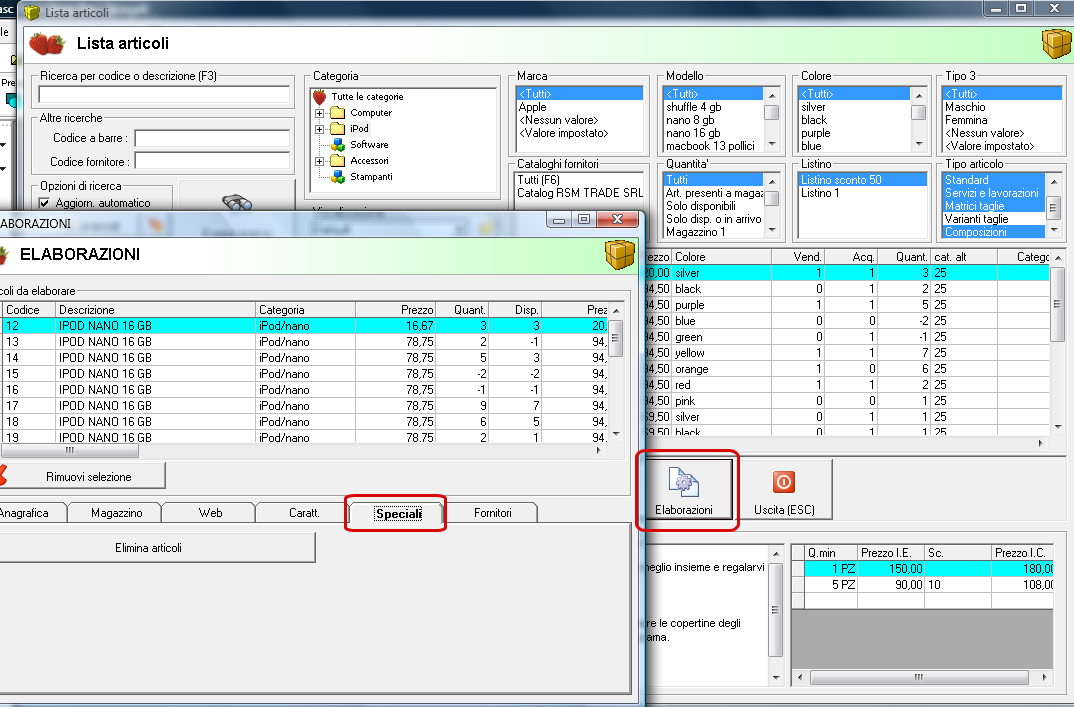
Task: Select row with code 18 in Elaborazioni
Action: [305, 422]
